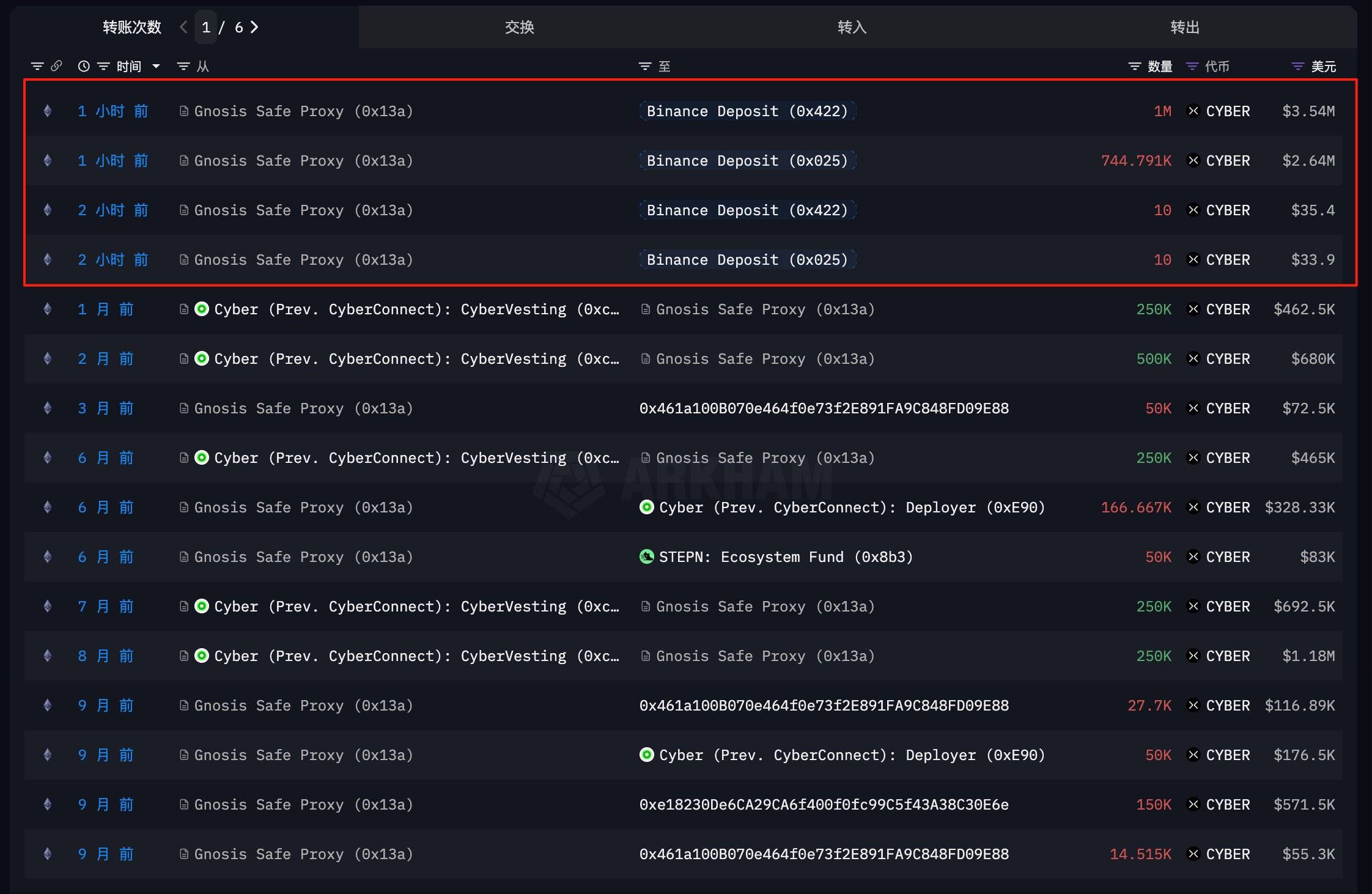Click the page number 1 input field
This screenshot has height=894, width=1372.
(206, 27)
